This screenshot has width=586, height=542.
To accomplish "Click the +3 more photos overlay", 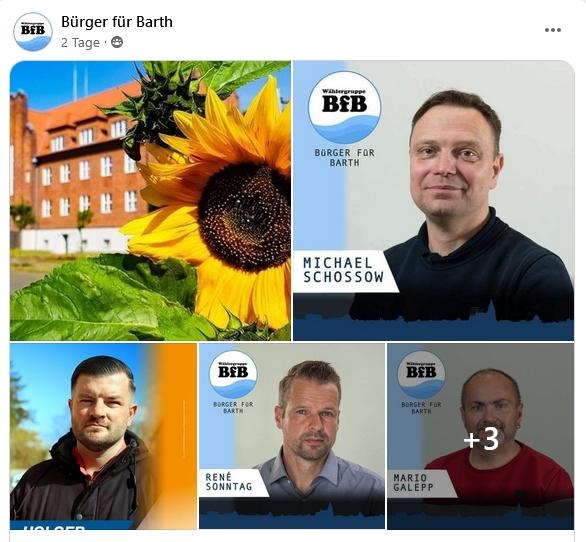I will click(x=481, y=439).
